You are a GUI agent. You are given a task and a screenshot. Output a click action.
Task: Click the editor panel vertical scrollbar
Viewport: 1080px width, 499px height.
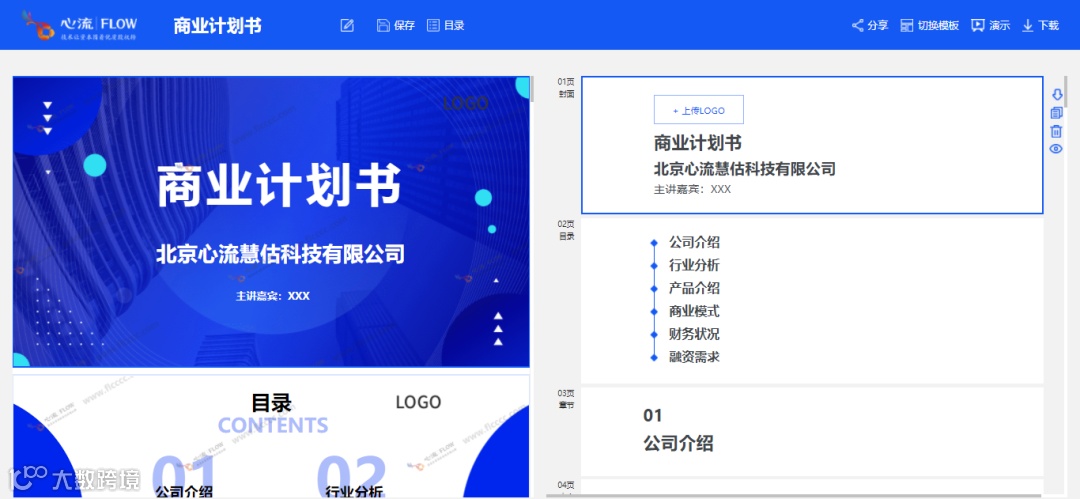1066,91
